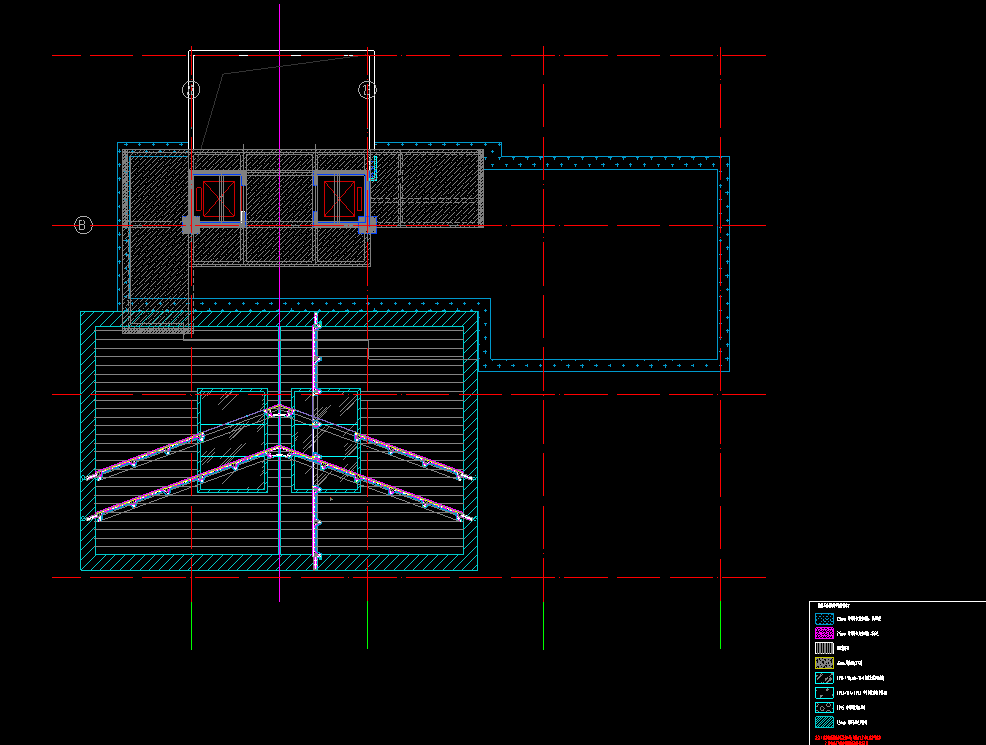Select the right glass skylight panel
Screen dimensions: 986x745
pos(326,440)
